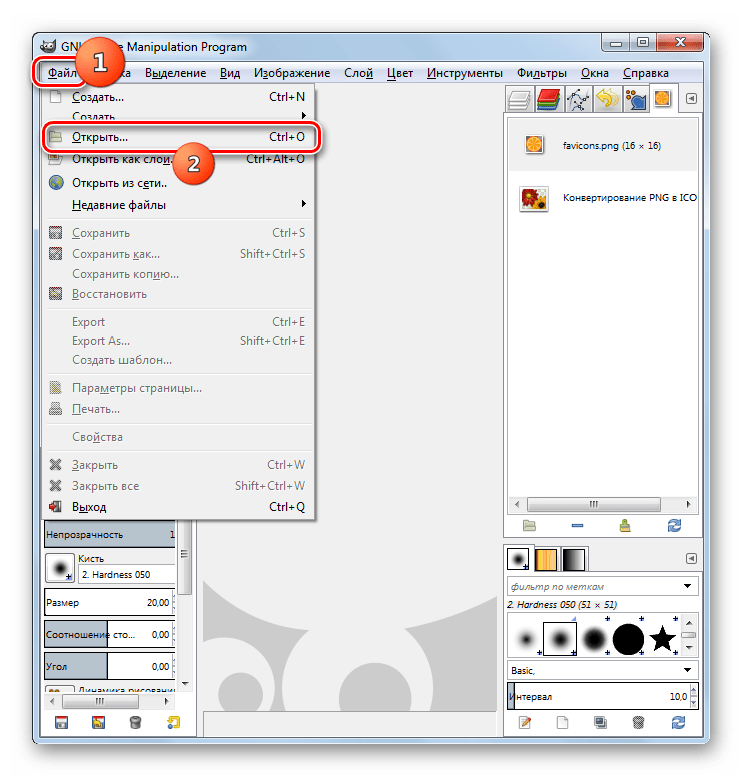Select the orange thumbnail dock tab
Viewport: 743px width, 777px height.
tap(663, 99)
